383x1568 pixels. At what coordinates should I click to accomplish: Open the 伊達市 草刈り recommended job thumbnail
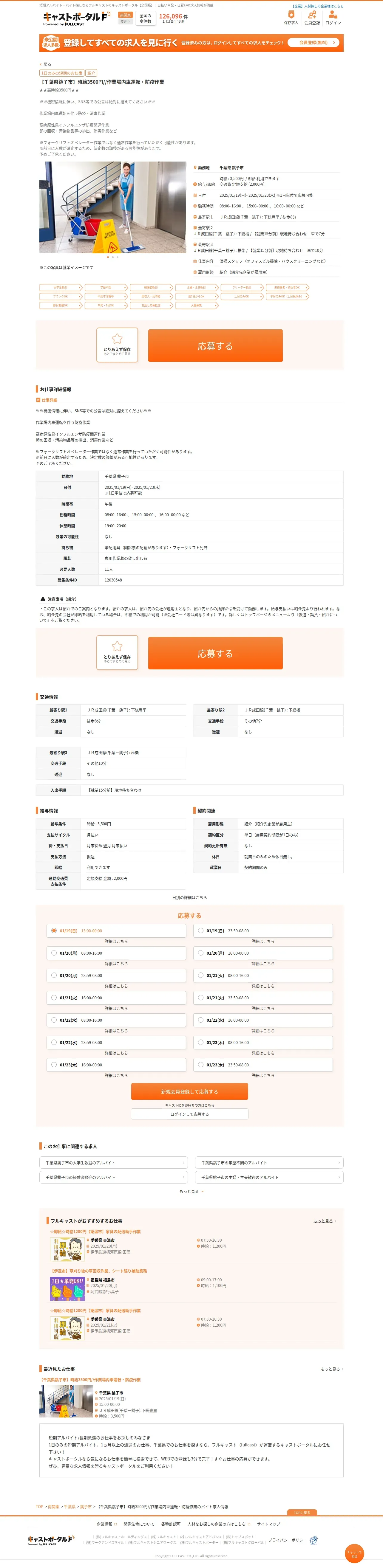pyautogui.click(x=67, y=1289)
